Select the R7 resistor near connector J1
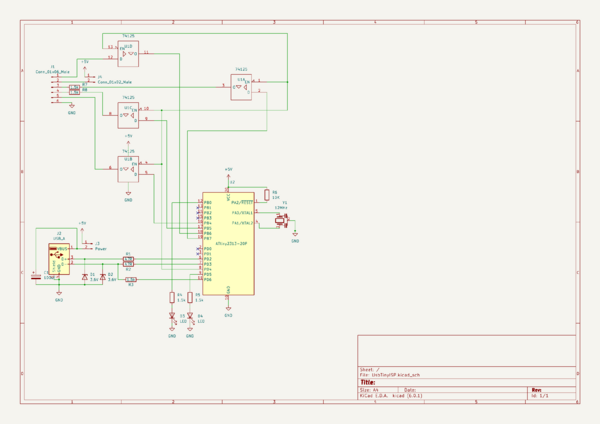 coord(75,87)
